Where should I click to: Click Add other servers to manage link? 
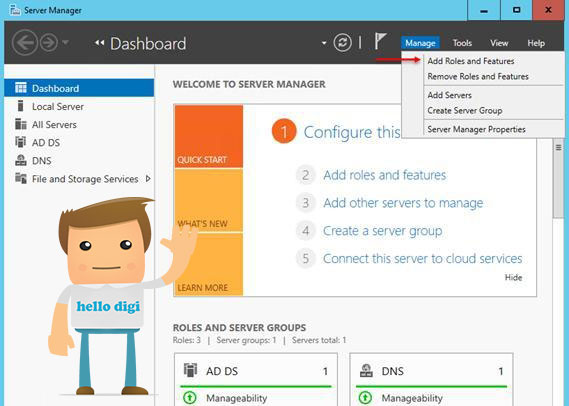(x=403, y=203)
